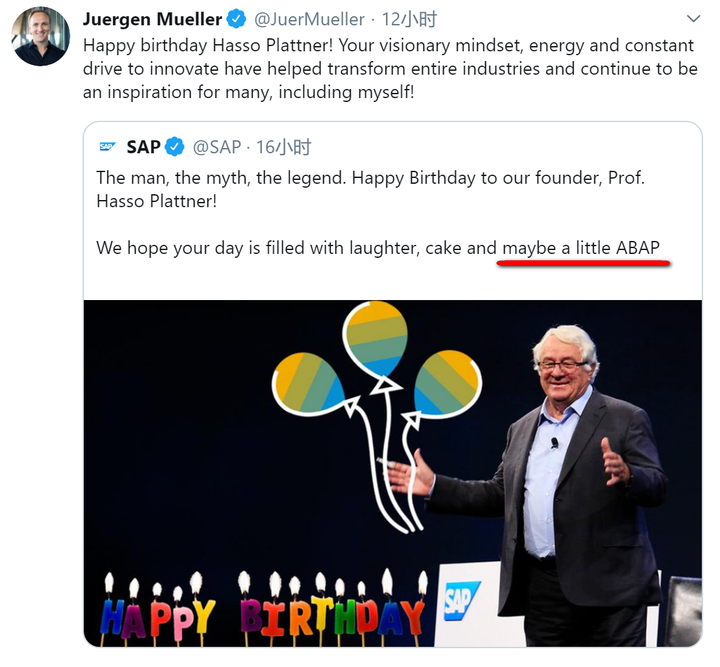Click Juergen Mueller's verified badge

click(237, 19)
